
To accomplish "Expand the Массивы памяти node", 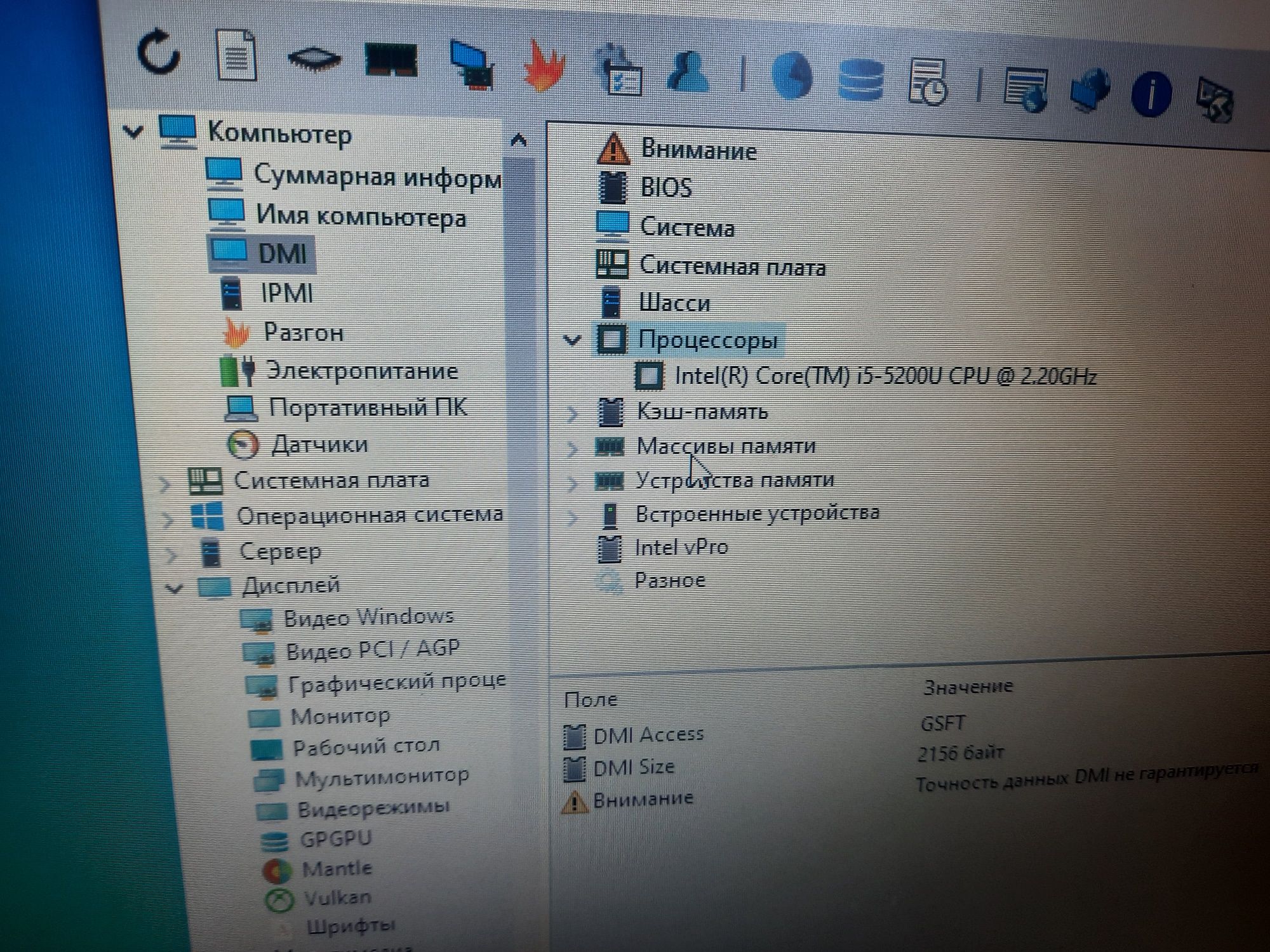I will [572, 449].
